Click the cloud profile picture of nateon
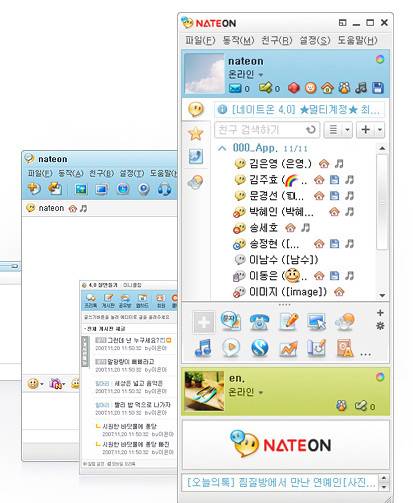This screenshot has height=503, width=413. tap(204, 73)
